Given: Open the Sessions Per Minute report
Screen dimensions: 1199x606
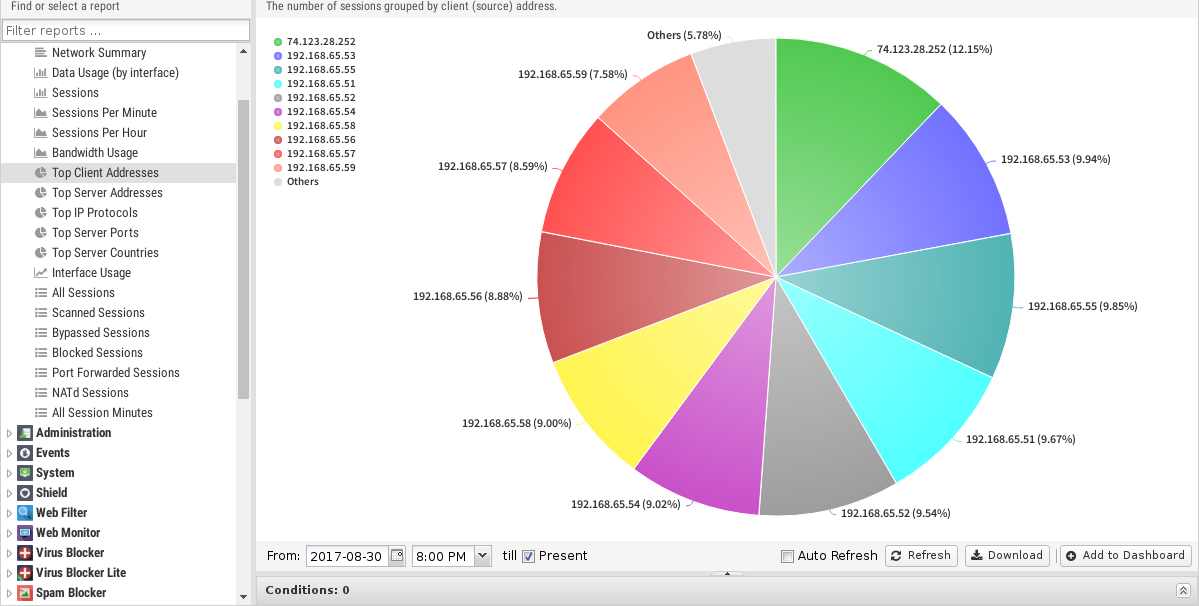Looking at the screenshot, I should pyautogui.click(x=104, y=113).
